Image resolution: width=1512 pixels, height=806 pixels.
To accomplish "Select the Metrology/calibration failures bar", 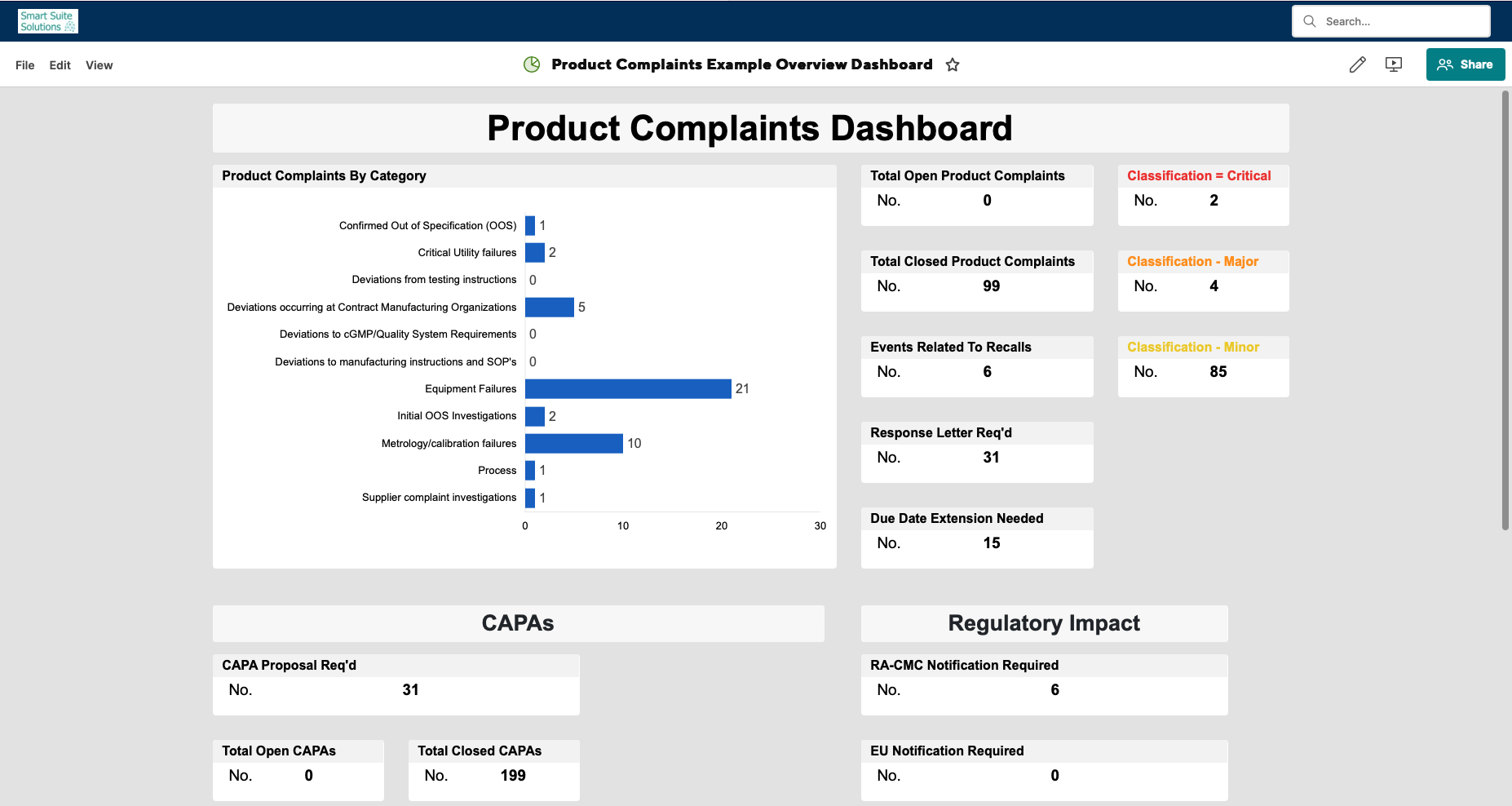I will coord(574,444).
